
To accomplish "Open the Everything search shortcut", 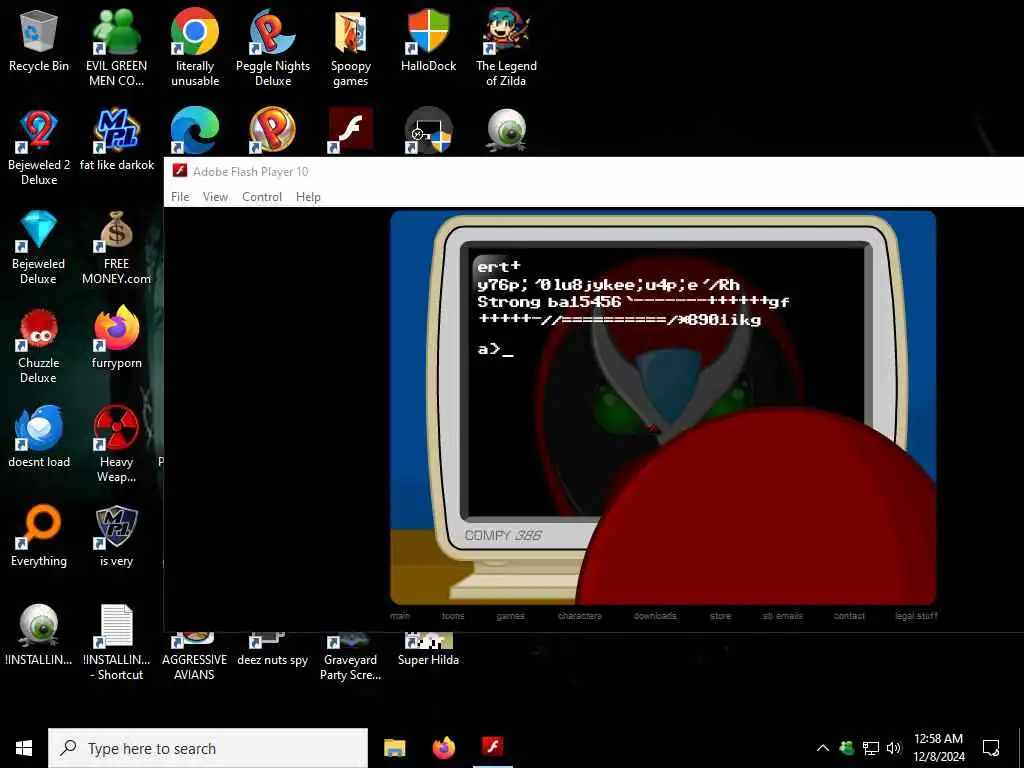I will point(39,536).
